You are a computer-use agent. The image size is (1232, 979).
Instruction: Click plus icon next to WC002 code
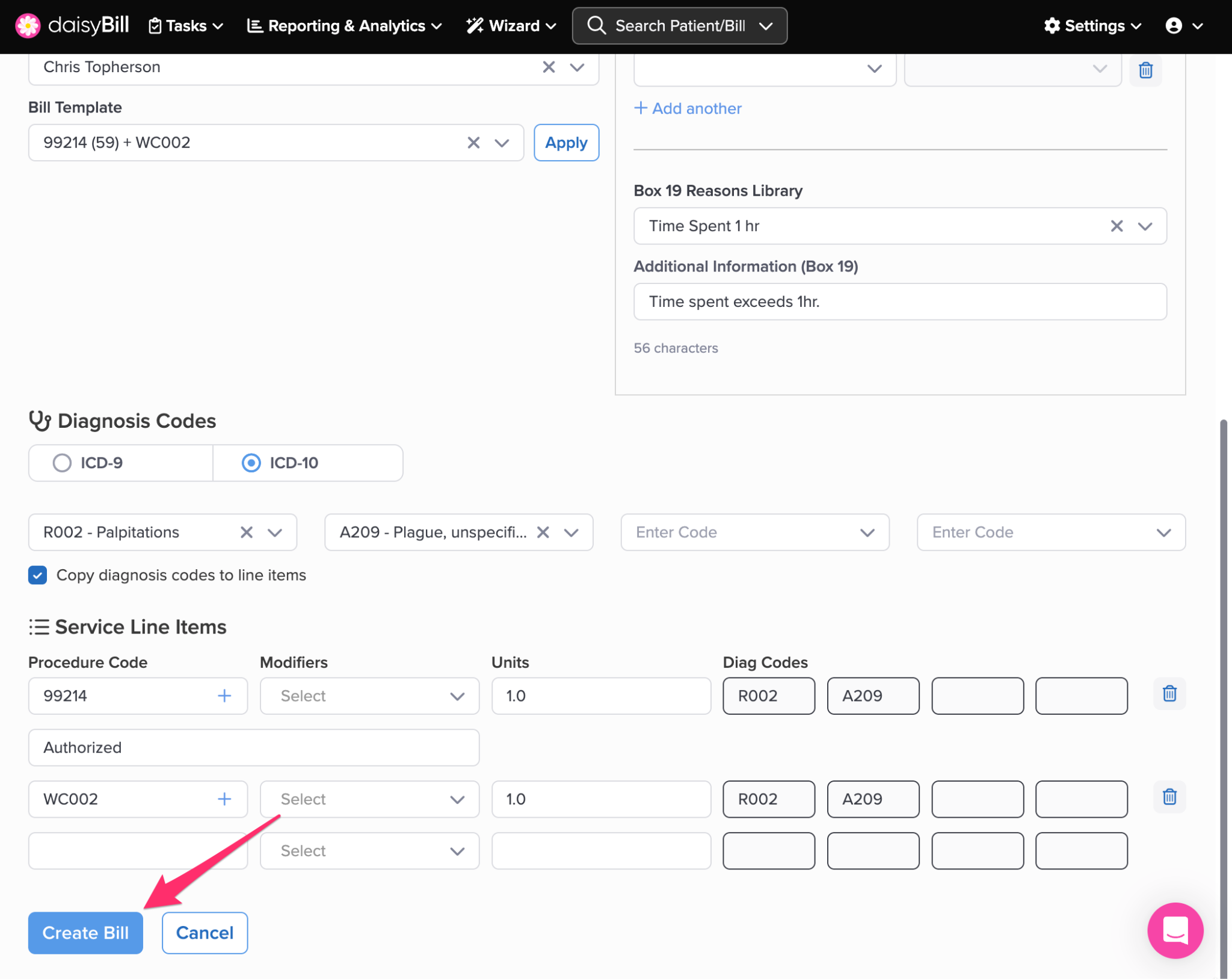tap(224, 799)
